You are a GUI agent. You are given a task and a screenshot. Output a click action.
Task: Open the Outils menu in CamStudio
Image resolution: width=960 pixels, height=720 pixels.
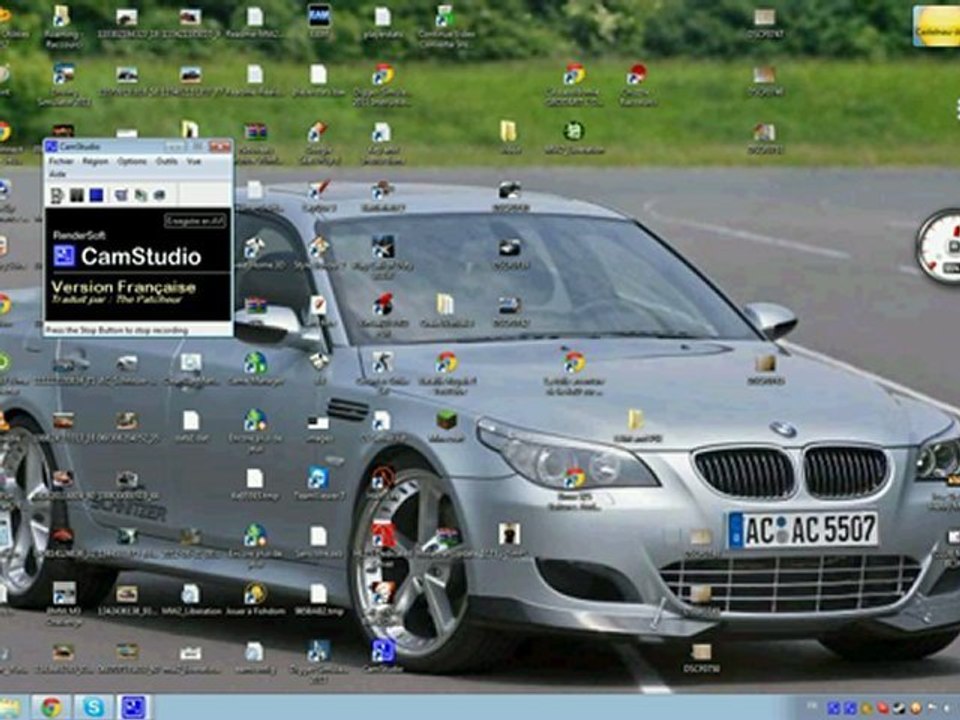click(166, 161)
